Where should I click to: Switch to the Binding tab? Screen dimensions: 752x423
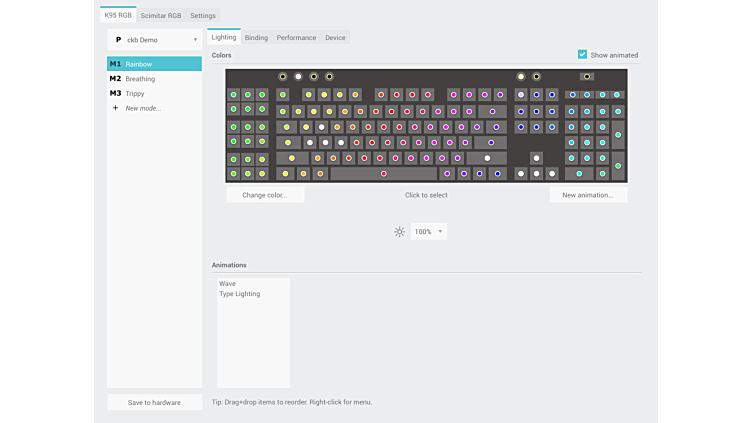tap(256, 38)
